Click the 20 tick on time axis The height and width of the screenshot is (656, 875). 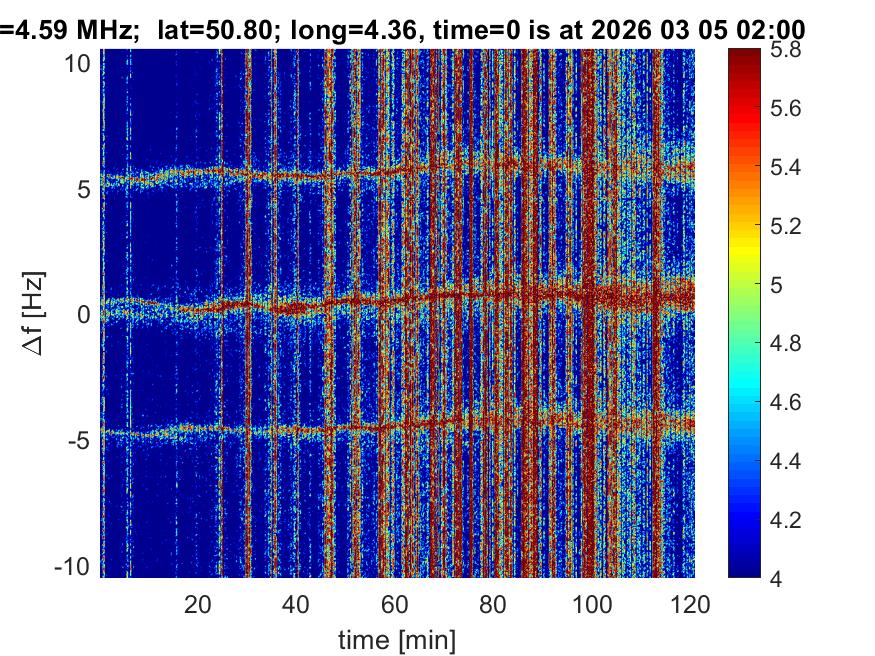coord(198,603)
